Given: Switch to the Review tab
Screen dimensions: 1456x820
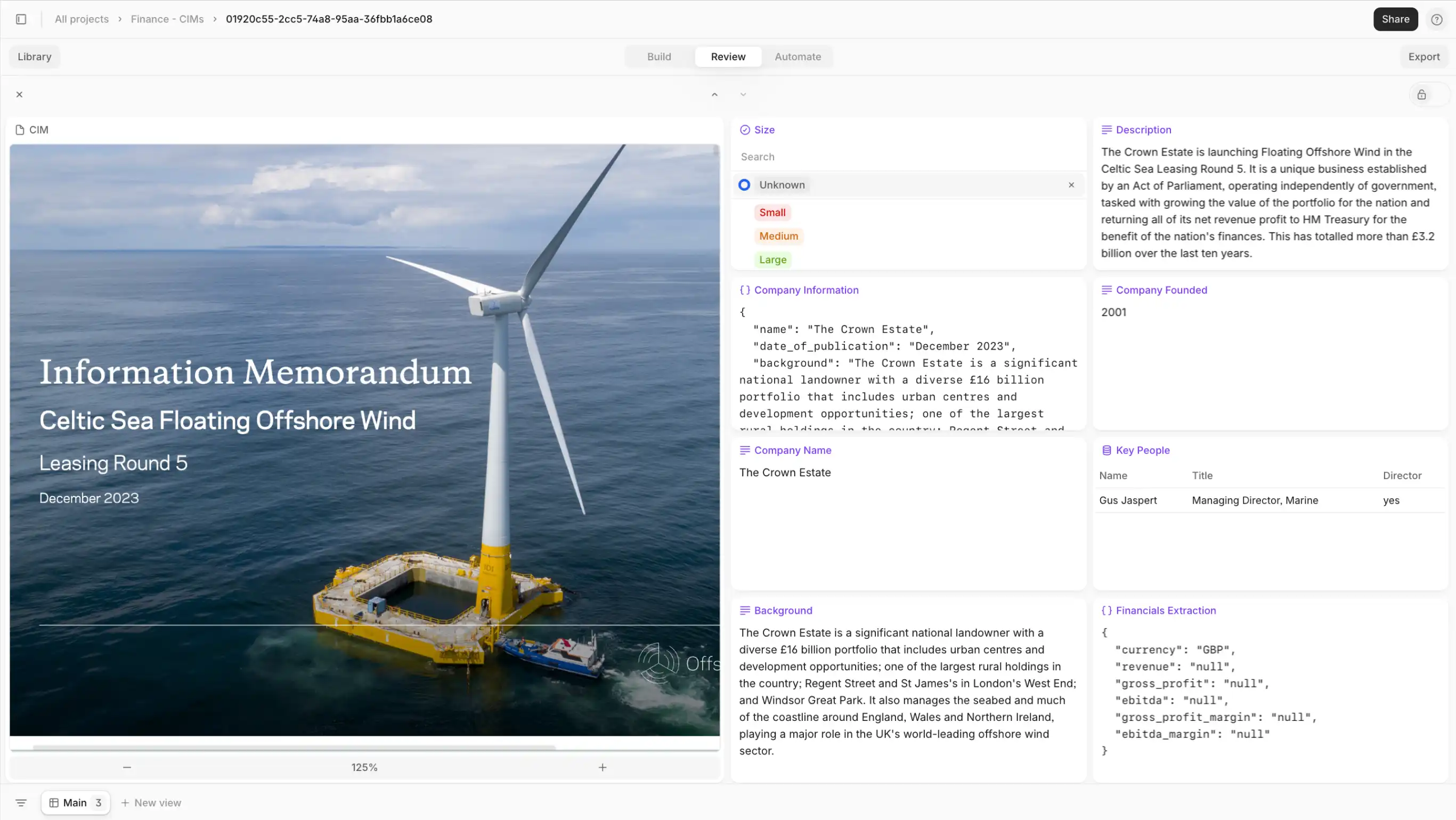Looking at the screenshot, I should (728, 56).
